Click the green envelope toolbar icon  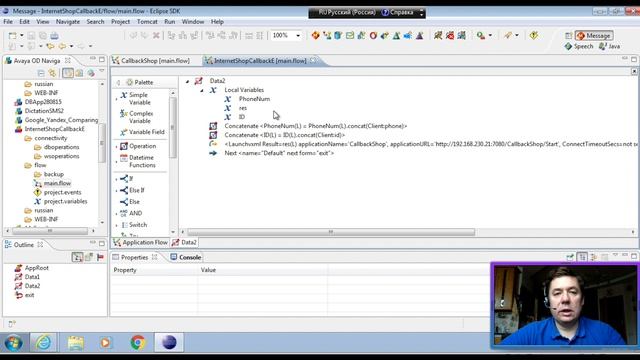[350, 36]
